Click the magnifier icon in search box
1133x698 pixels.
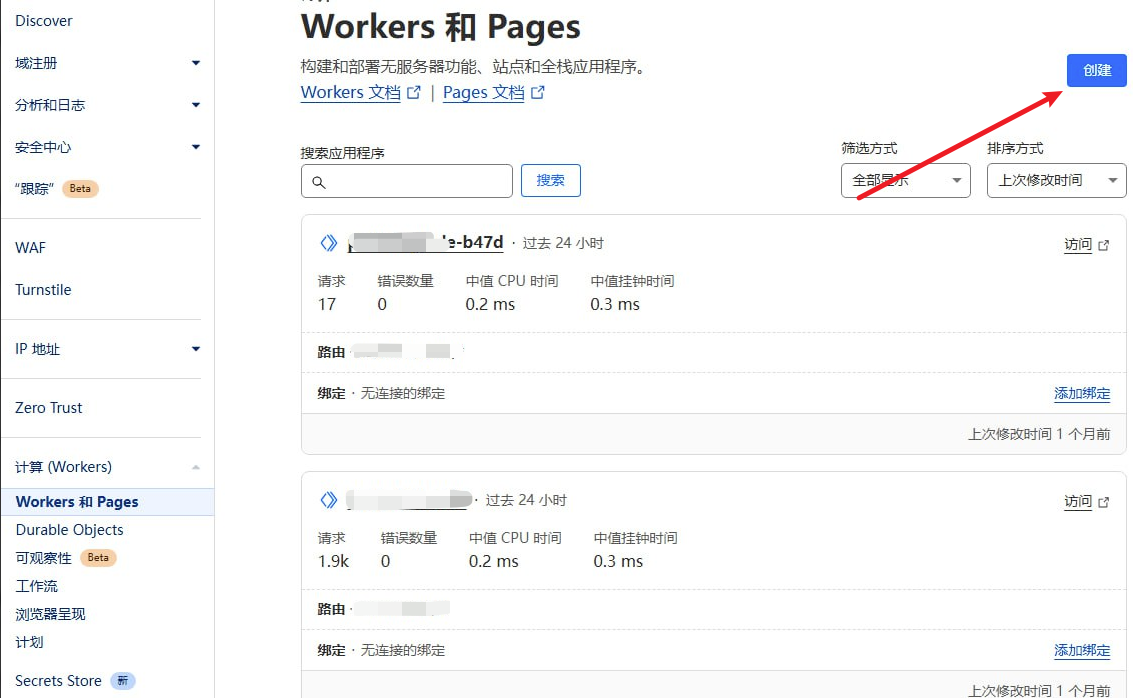[x=319, y=182]
